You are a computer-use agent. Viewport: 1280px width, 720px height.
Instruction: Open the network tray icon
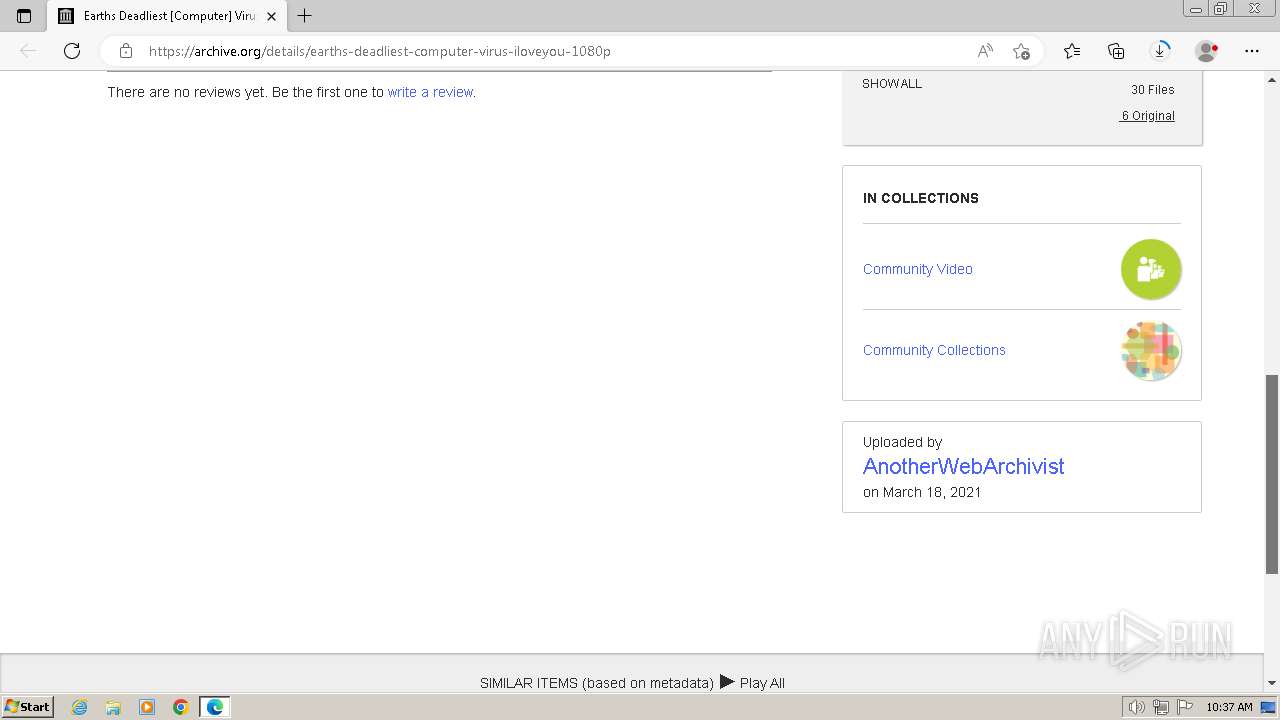1161,707
